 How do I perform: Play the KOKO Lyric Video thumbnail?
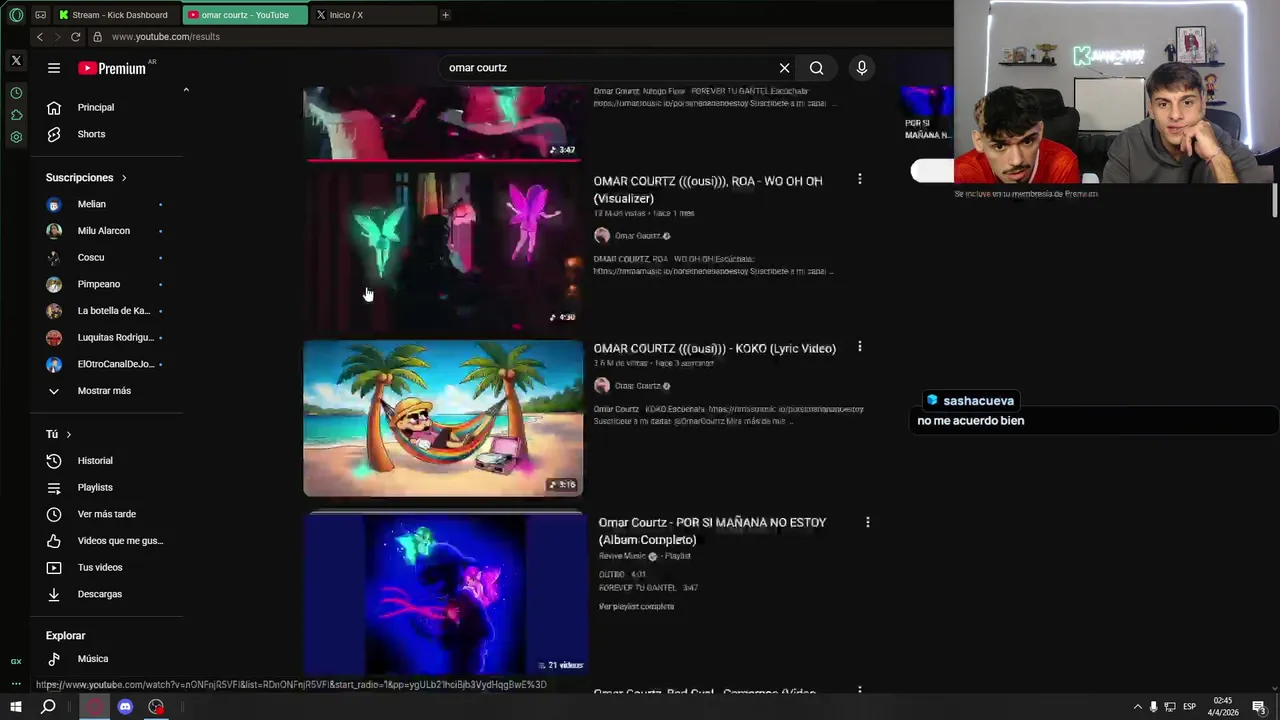(x=443, y=418)
